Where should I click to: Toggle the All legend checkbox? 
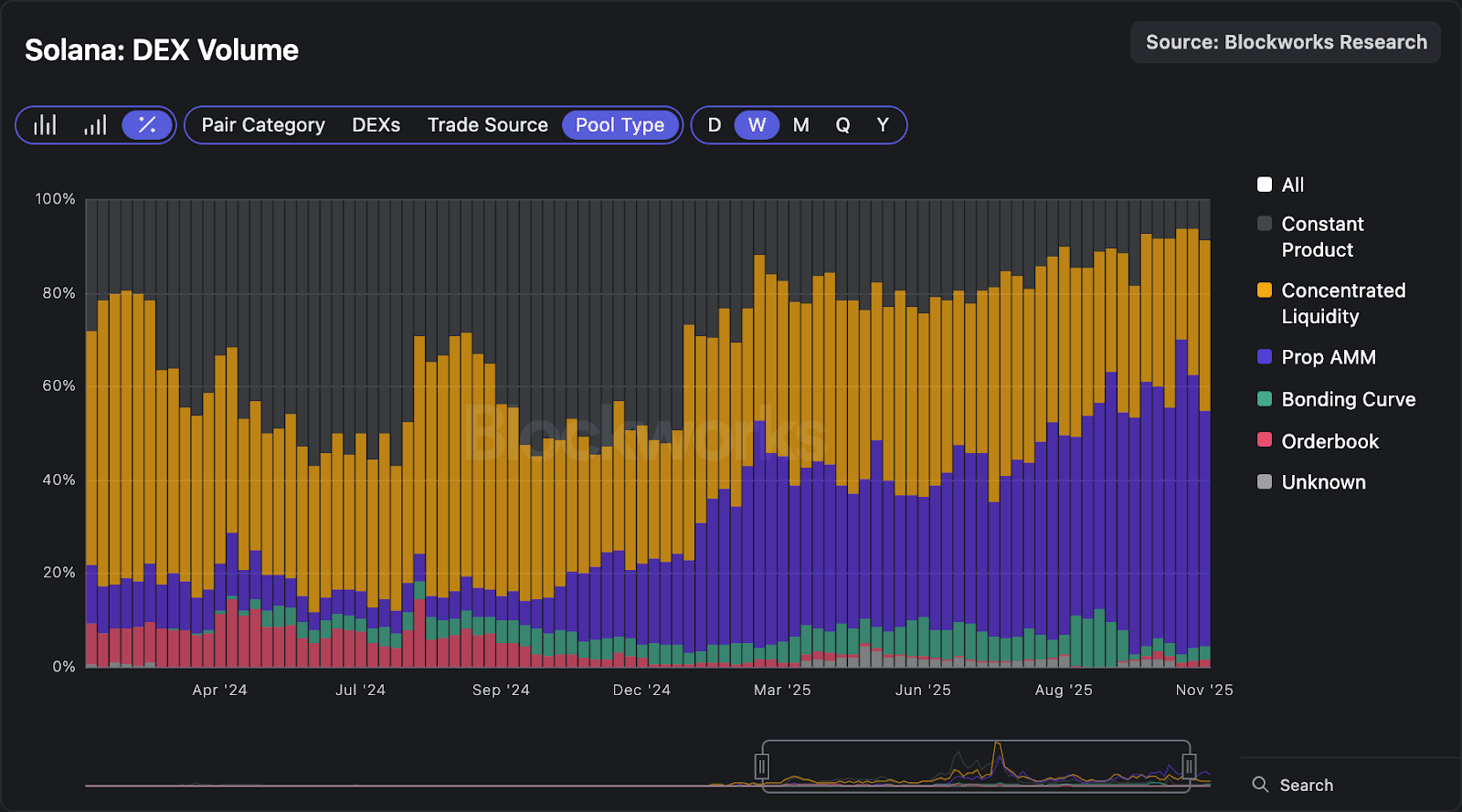tap(1265, 185)
